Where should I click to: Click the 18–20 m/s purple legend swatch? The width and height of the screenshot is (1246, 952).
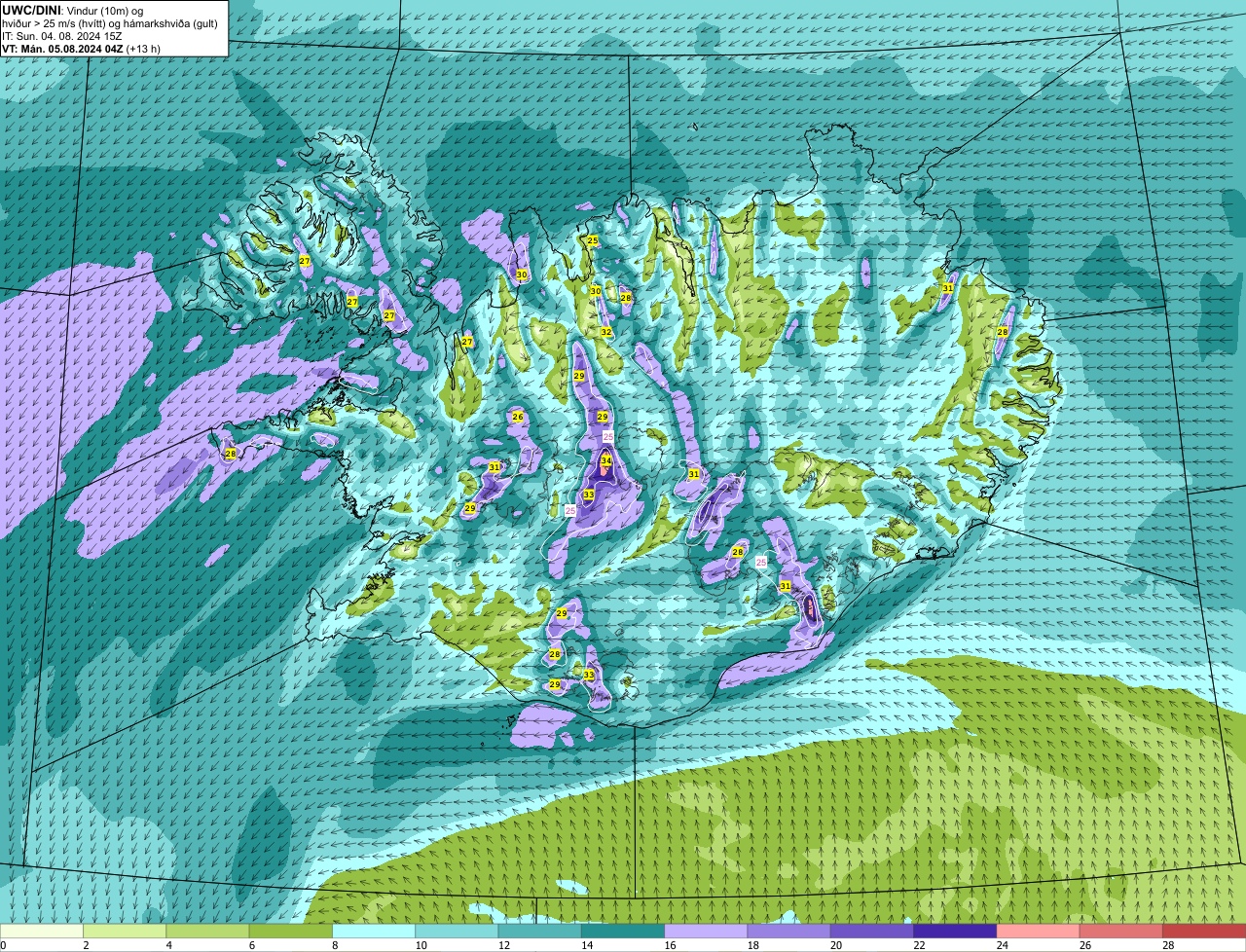click(788, 932)
